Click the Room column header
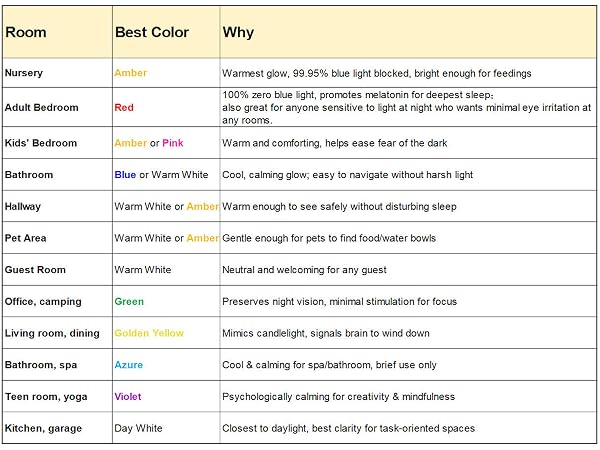This screenshot has height=450, width=600. (26, 33)
